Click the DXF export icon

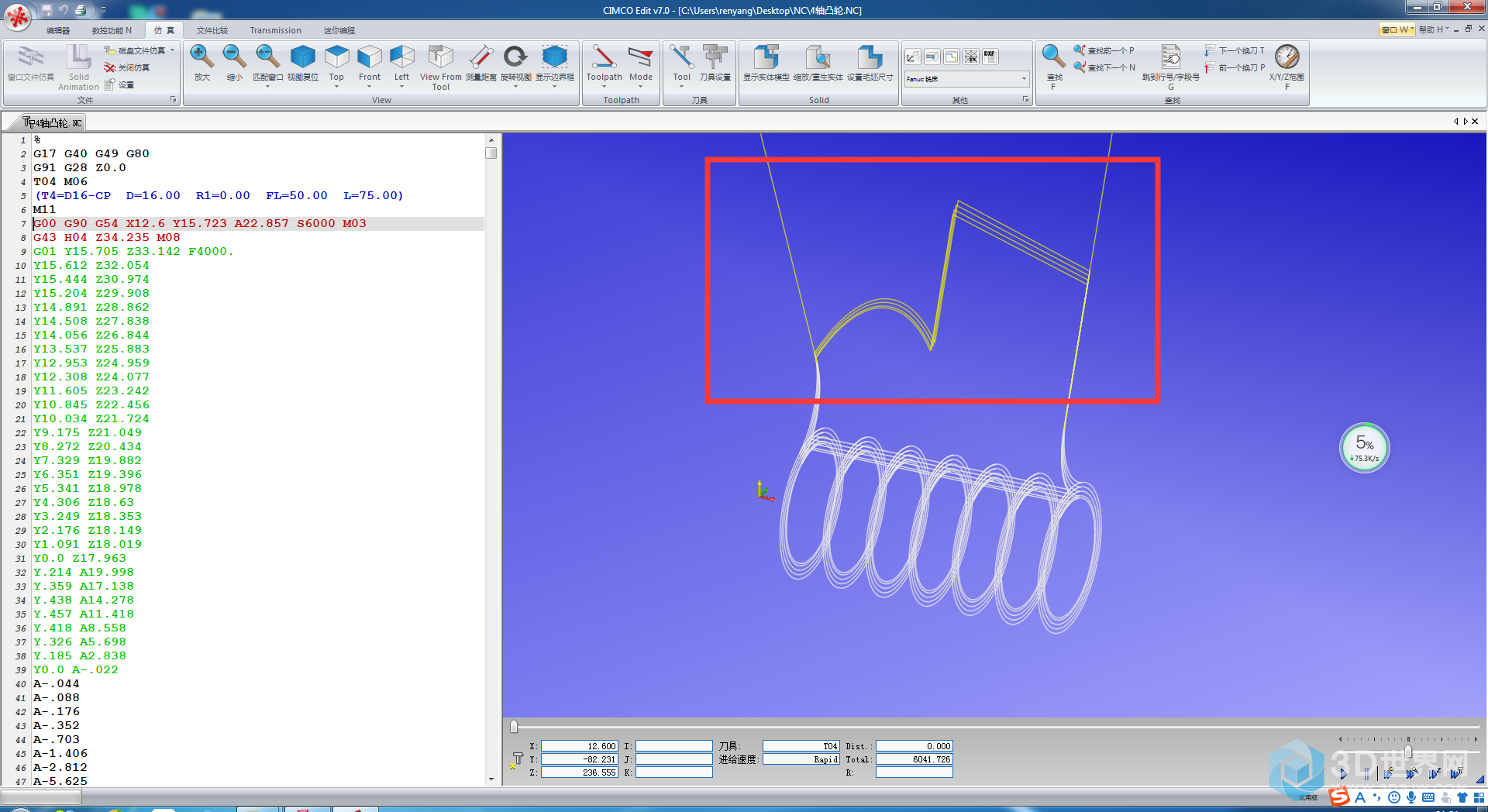pos(990,57)
